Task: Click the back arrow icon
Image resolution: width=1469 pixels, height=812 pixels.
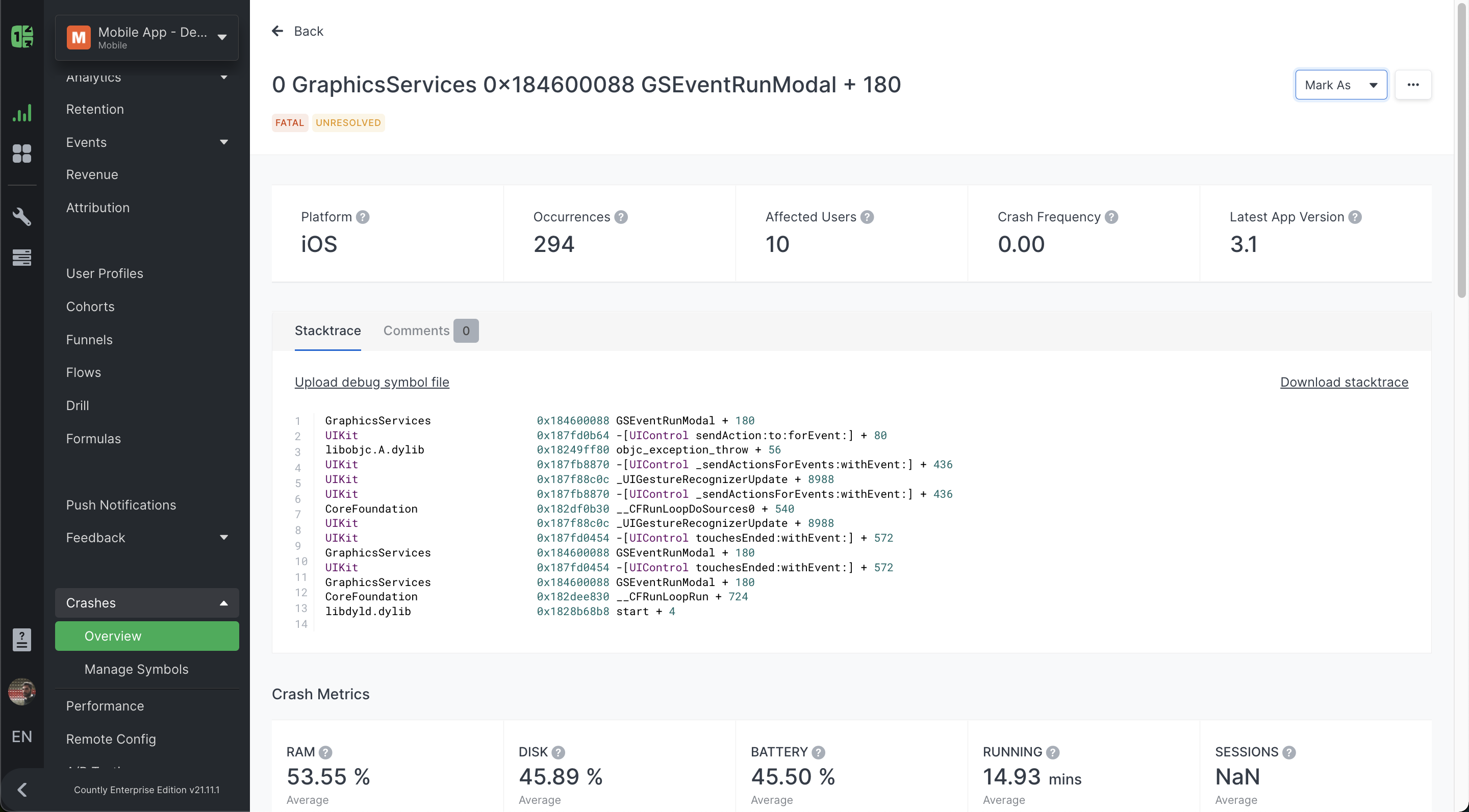Action: [277, 31]
